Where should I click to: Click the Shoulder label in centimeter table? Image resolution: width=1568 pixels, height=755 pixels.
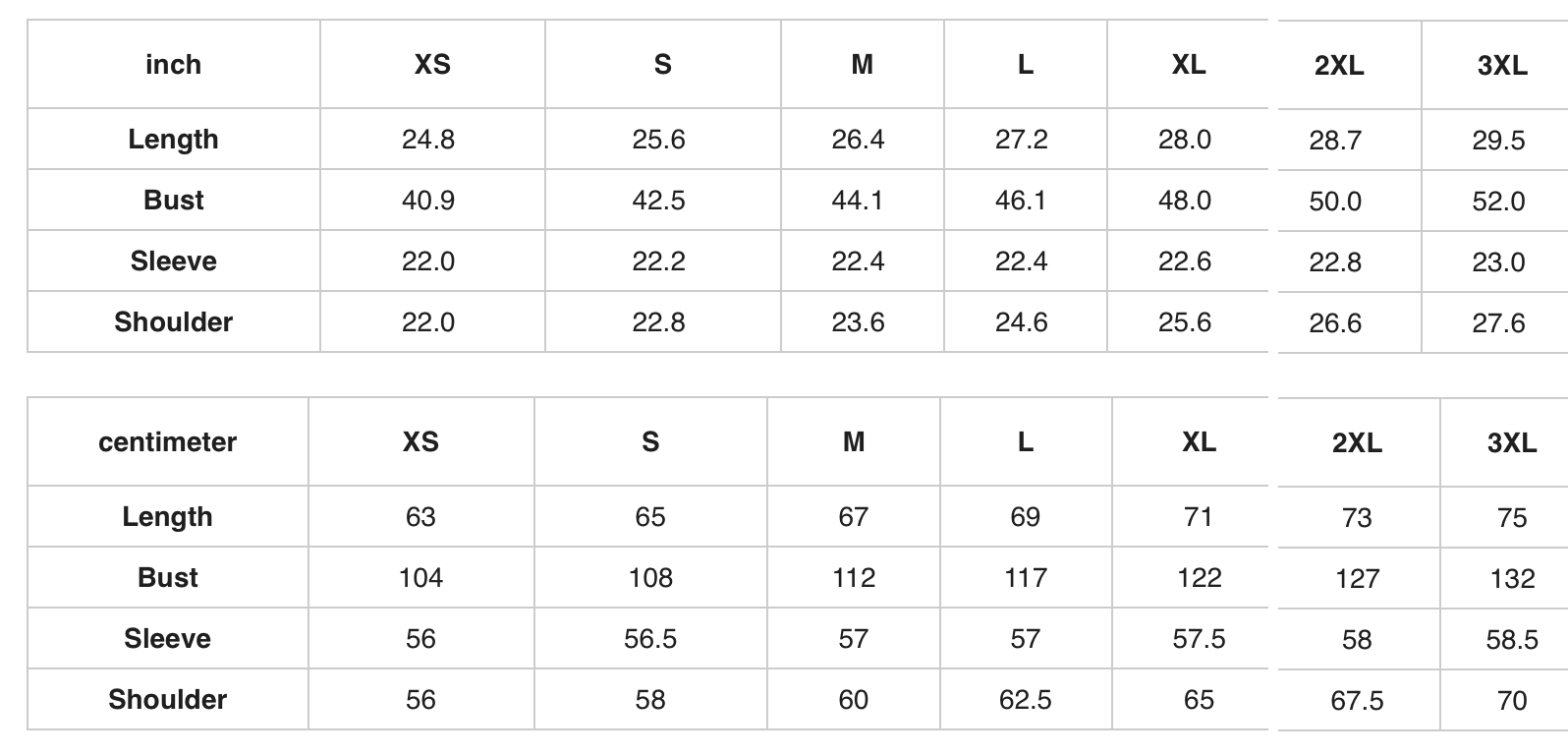coord(168,699)
